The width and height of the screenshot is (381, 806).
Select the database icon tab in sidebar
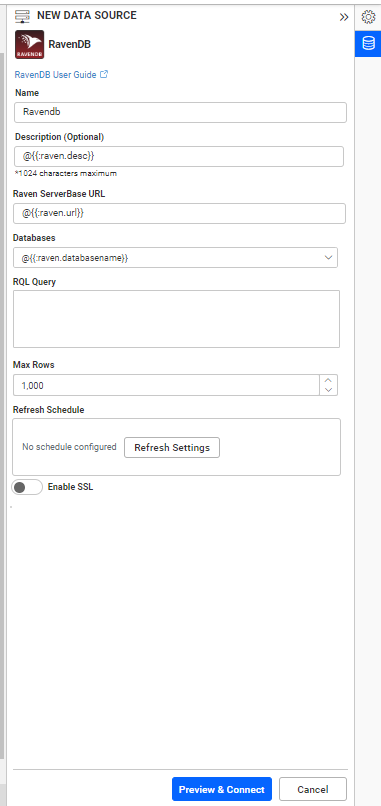click(x=368, y=43)
